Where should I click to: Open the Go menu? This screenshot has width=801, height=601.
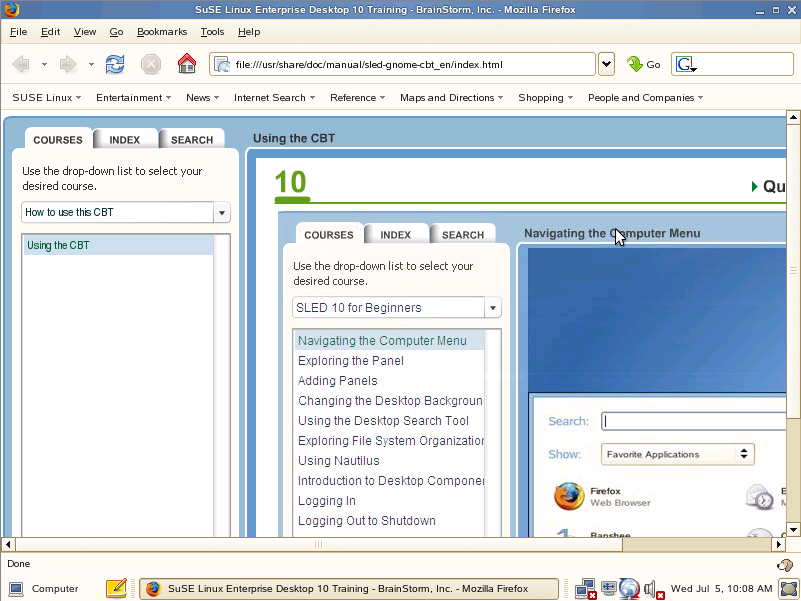[x=116, y=32]
